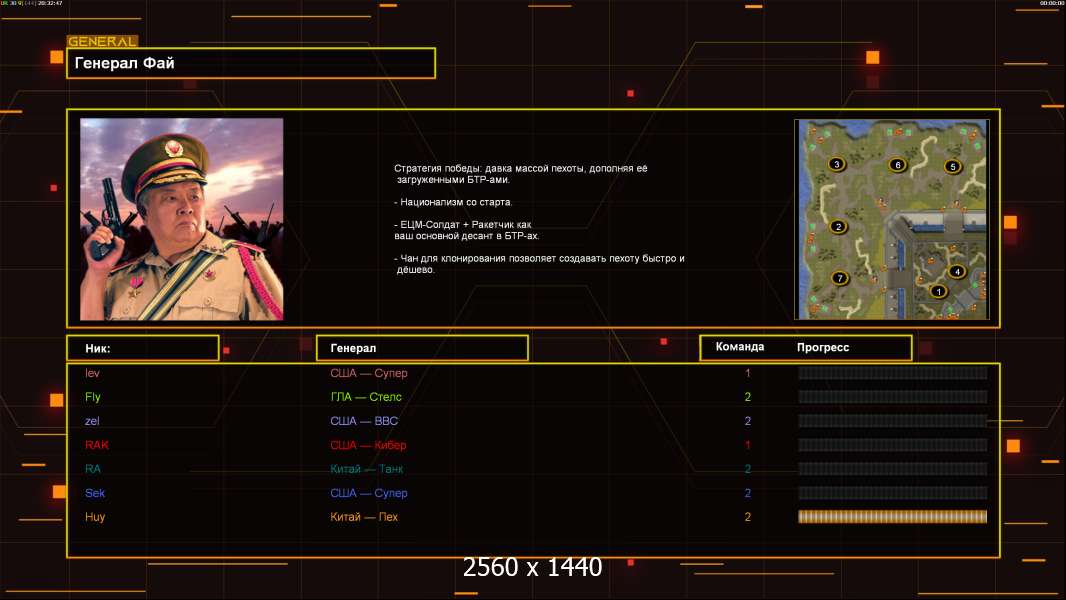Screen dimensions: 1066x600
Task: Select player nickname RA
Action: coord(92,469)
